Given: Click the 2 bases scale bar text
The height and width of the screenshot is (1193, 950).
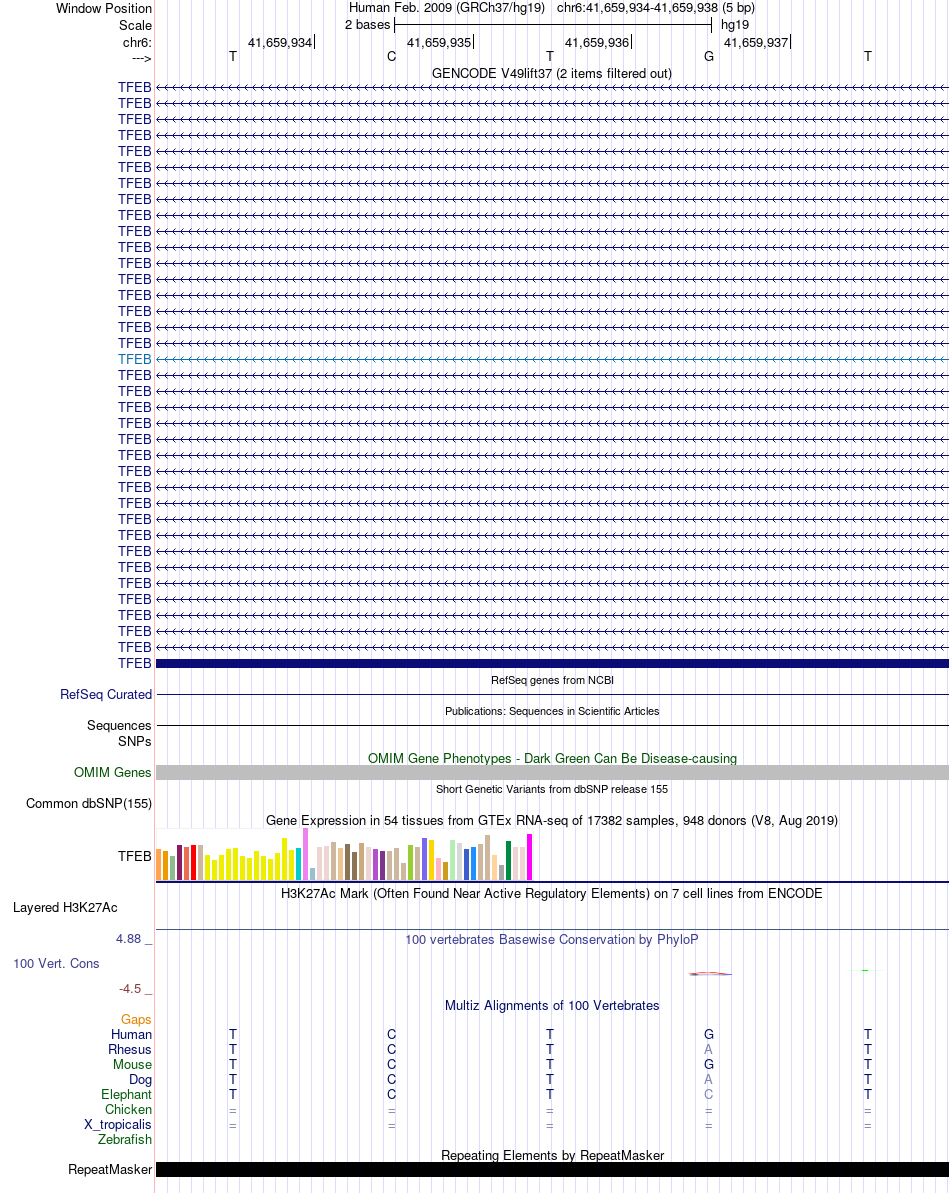Looking at the screenshot, I should pyautogui.click(x=367, y=25).
